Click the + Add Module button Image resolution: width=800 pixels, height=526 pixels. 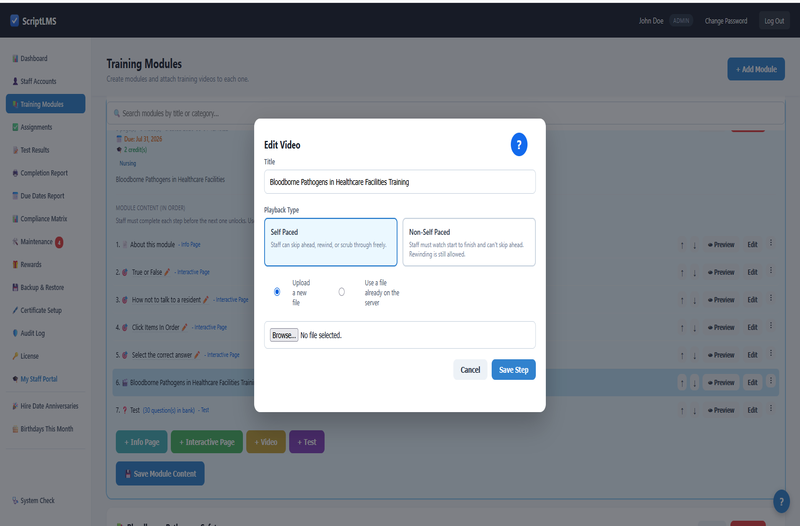click(x=756, y=69)
